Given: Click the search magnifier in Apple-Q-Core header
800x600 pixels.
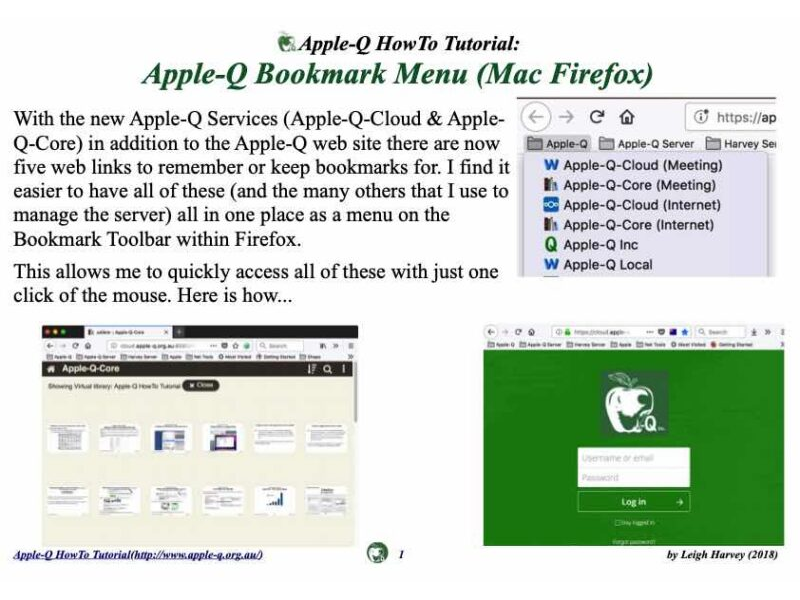Looking at the screenshot, I should (328, 369).
